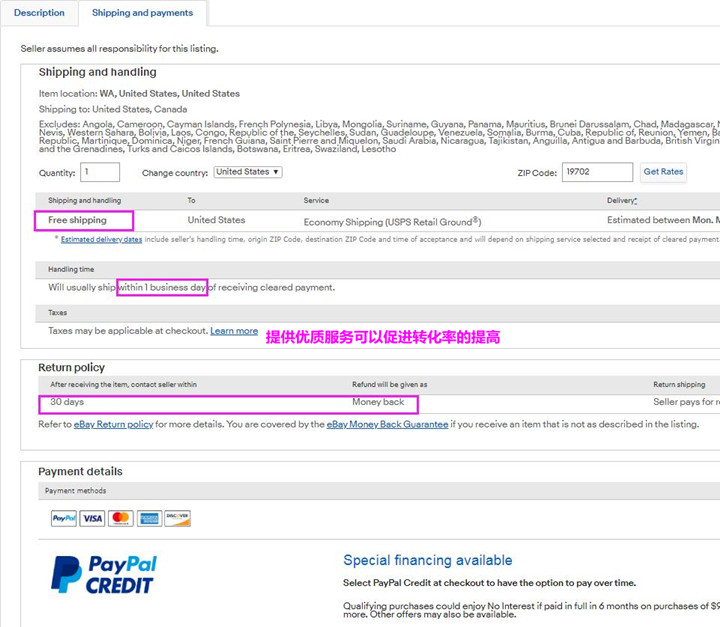Viewport: 720px width, 627px height.
Task: Click the American Express card icon
Action: (149, 518)
